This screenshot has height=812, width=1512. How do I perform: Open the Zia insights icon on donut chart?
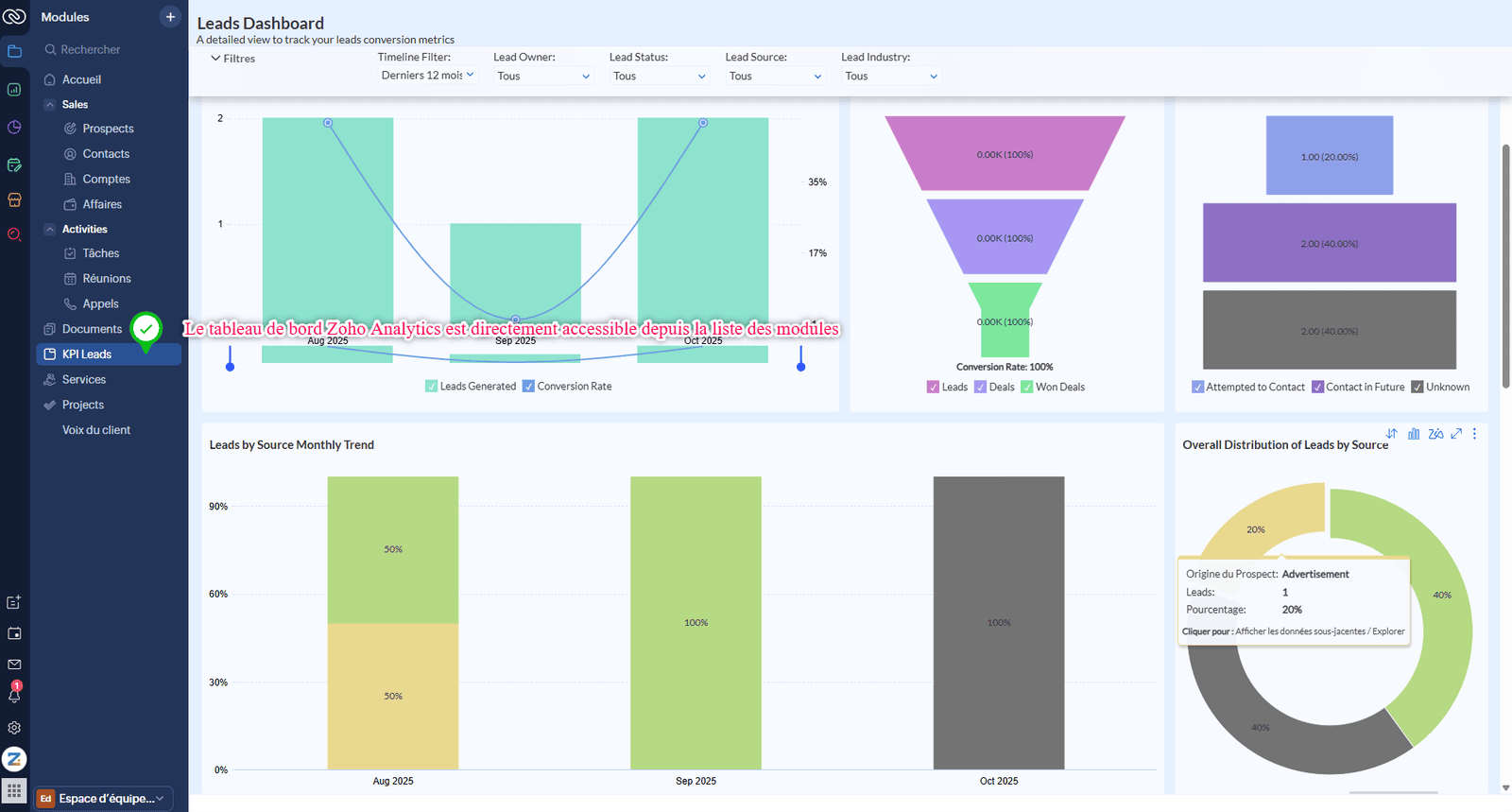[1435, 434]
